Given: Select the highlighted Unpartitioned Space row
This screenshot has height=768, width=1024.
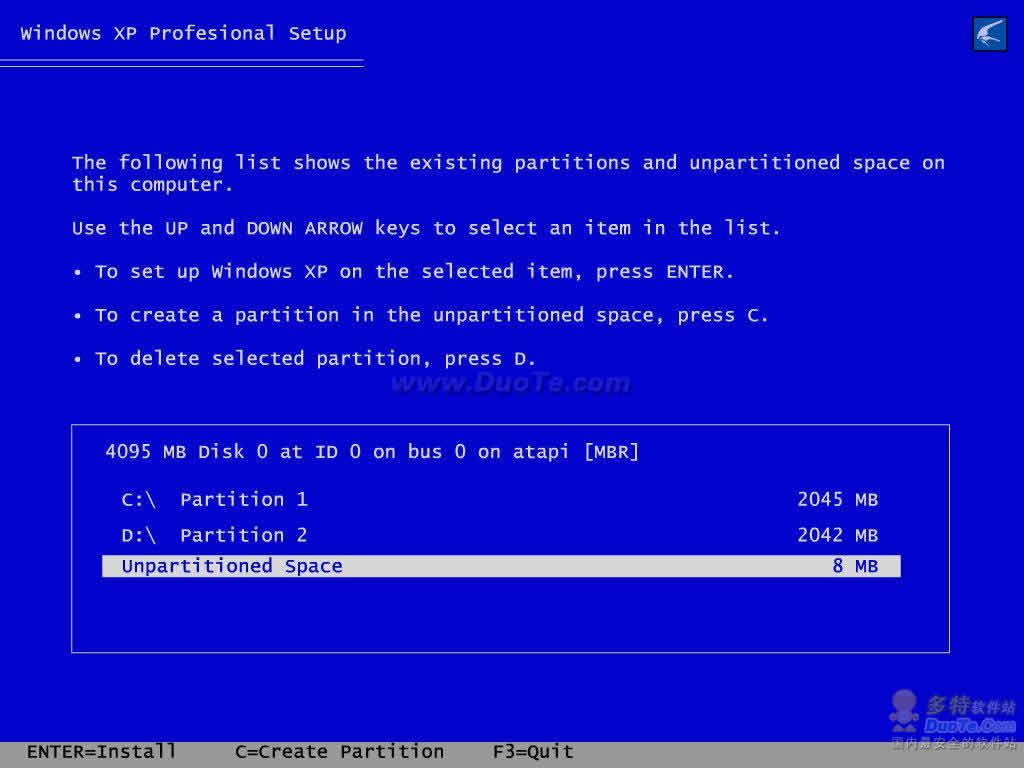Looking at the screenshot, I should pos(501,566).
